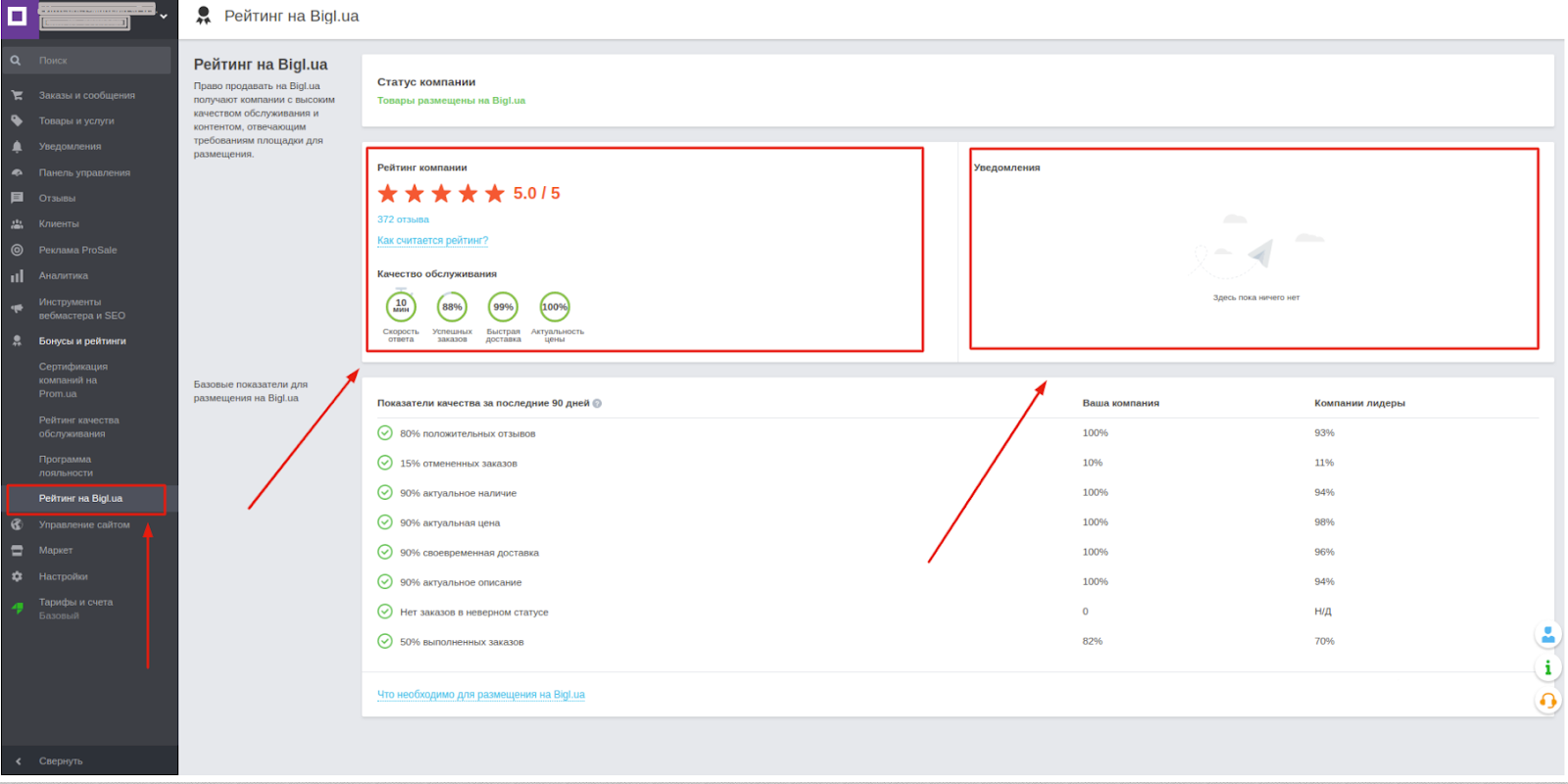Click the bar chart icon for Аналитика
Image resolution: width=1568 pixels, height=784 pixels.
tap(17, 276)
